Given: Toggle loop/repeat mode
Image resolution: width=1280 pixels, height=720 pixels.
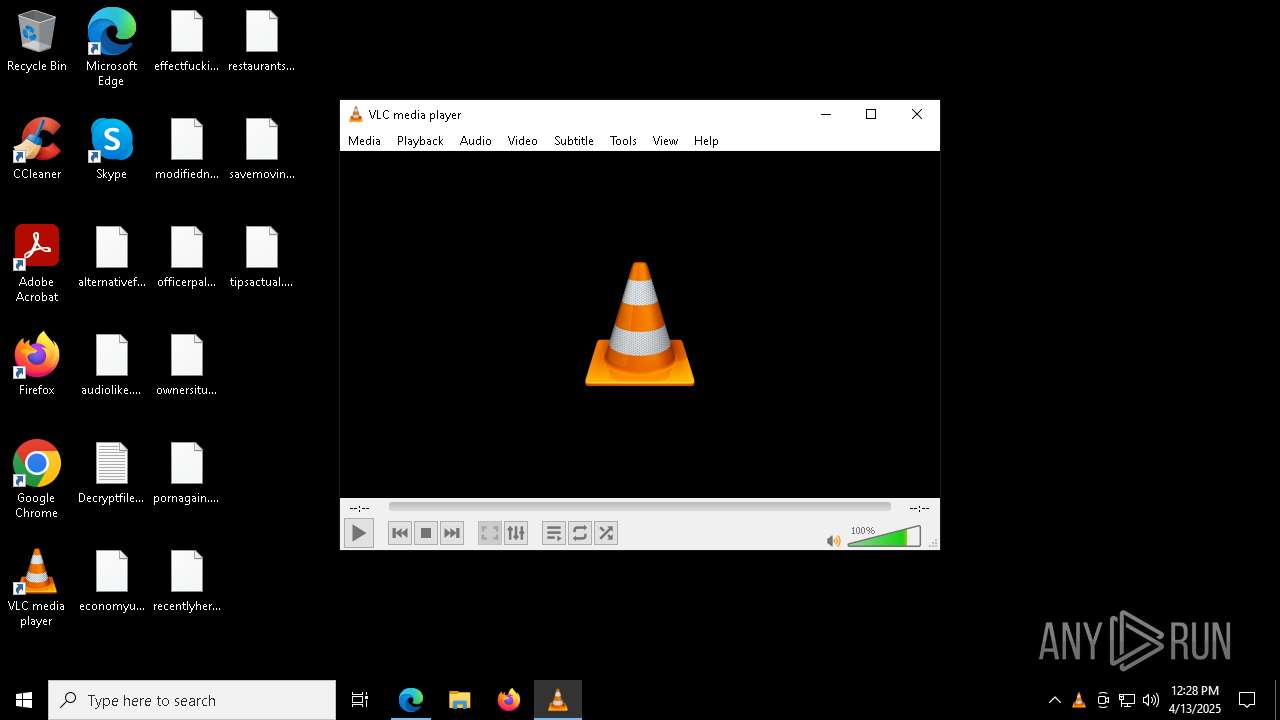Looking at the screenshot, I should [580, 533].
